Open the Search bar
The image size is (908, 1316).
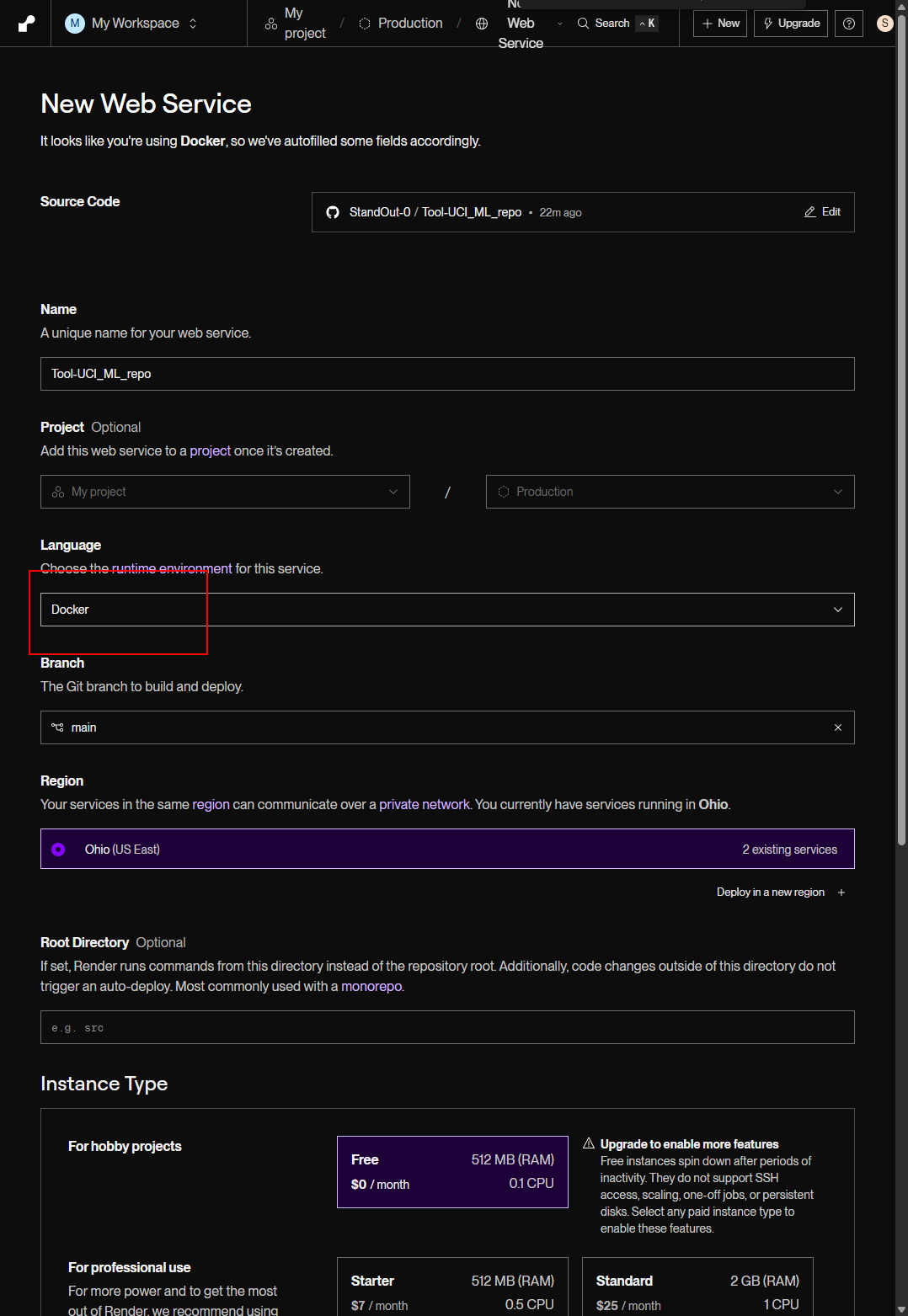point(617,23)
